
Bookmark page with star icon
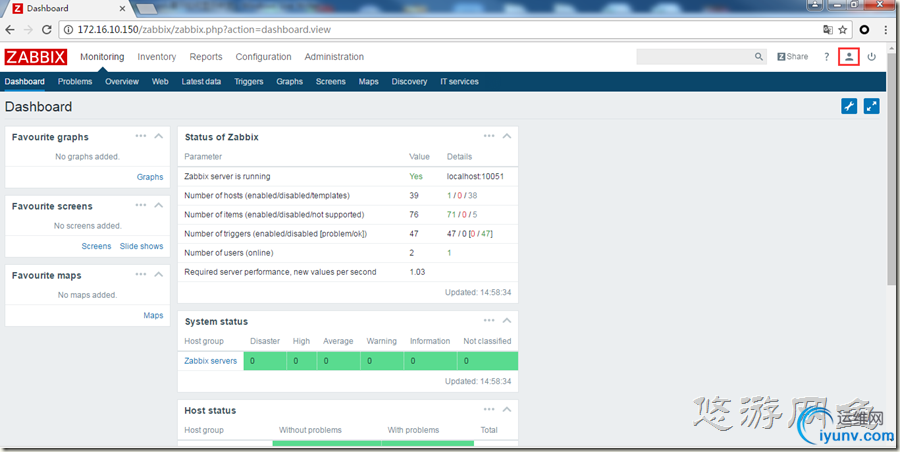point(843,29)
